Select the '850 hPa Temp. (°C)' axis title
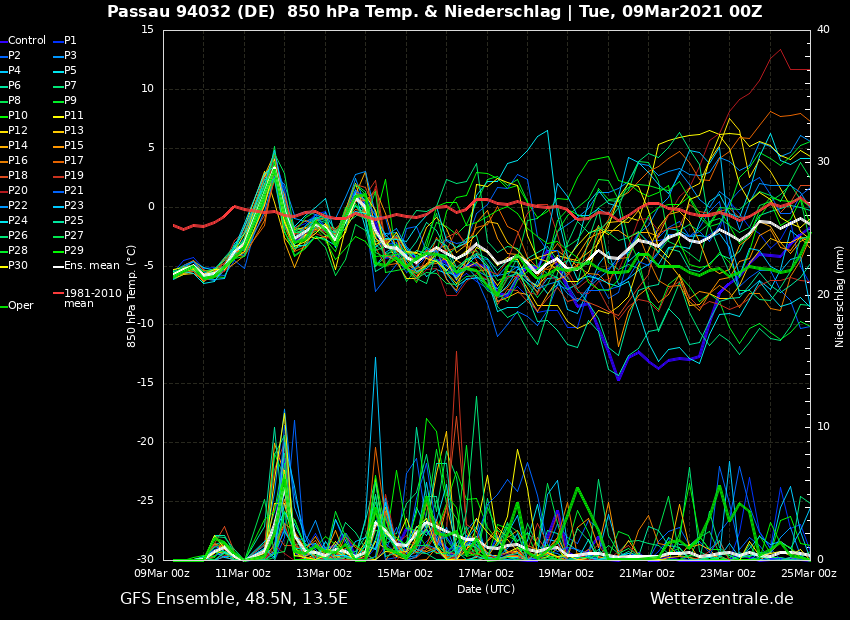The height and width of the screenshot is (620, 850). tap(132, 296)
